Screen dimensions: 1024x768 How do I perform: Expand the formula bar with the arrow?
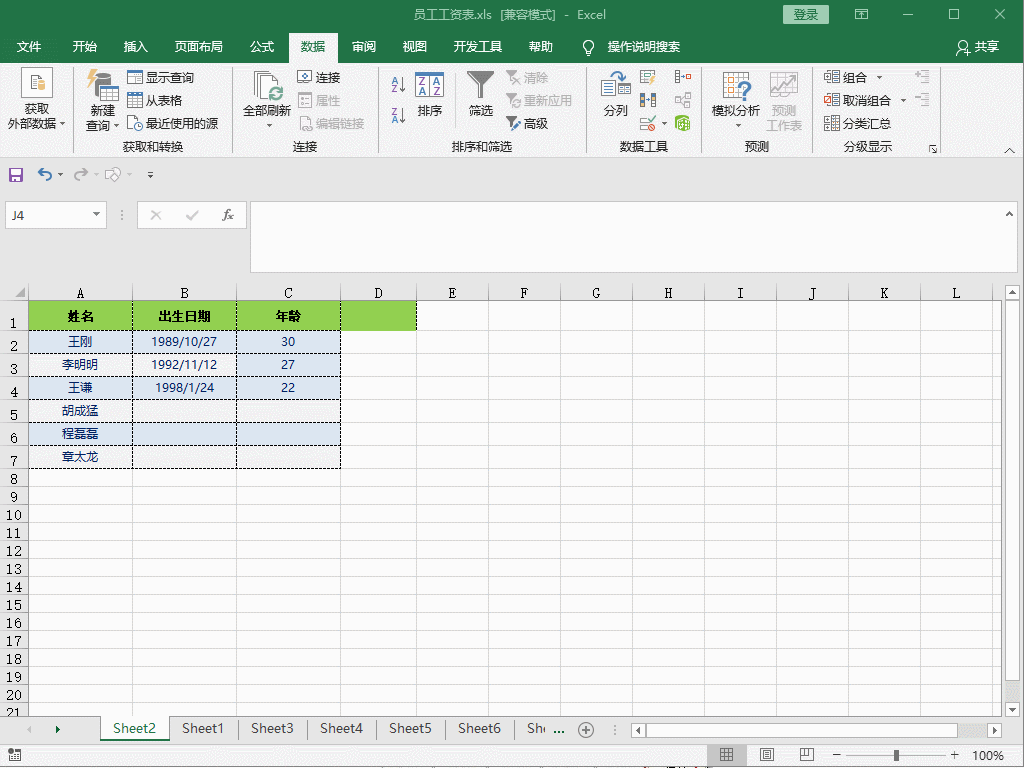click(1009, 214)
